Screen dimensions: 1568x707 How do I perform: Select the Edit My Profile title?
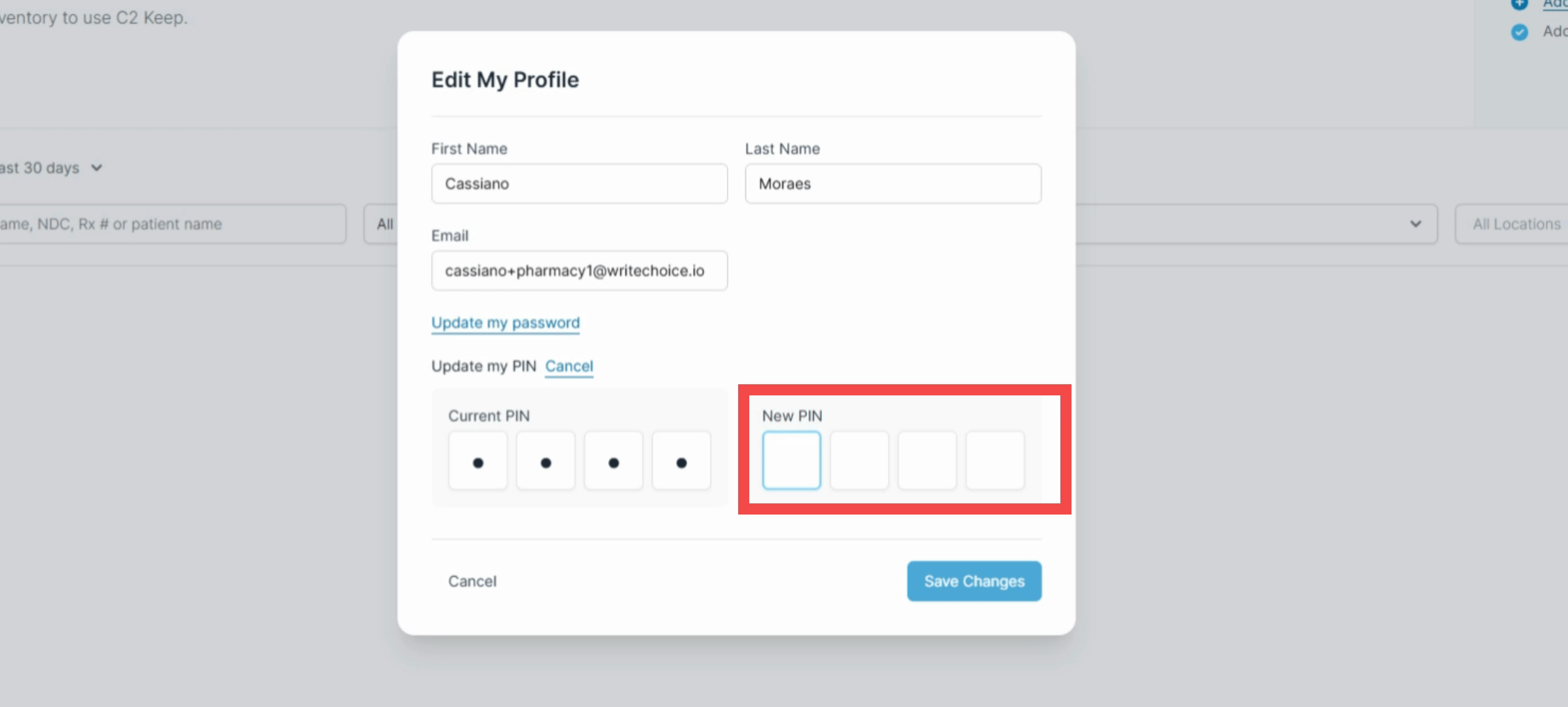pyautogui.click(x=504, y=79)
